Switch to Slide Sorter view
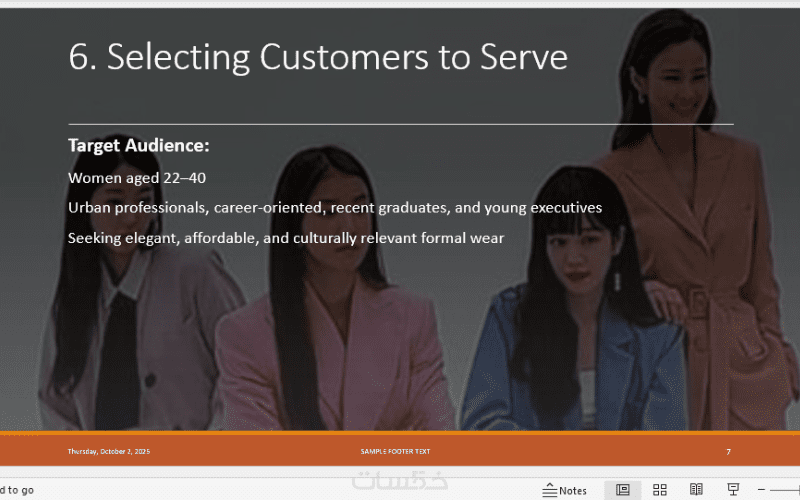This screenshot has height=500, width=800. pyautogui.click(x=660, y=490)
